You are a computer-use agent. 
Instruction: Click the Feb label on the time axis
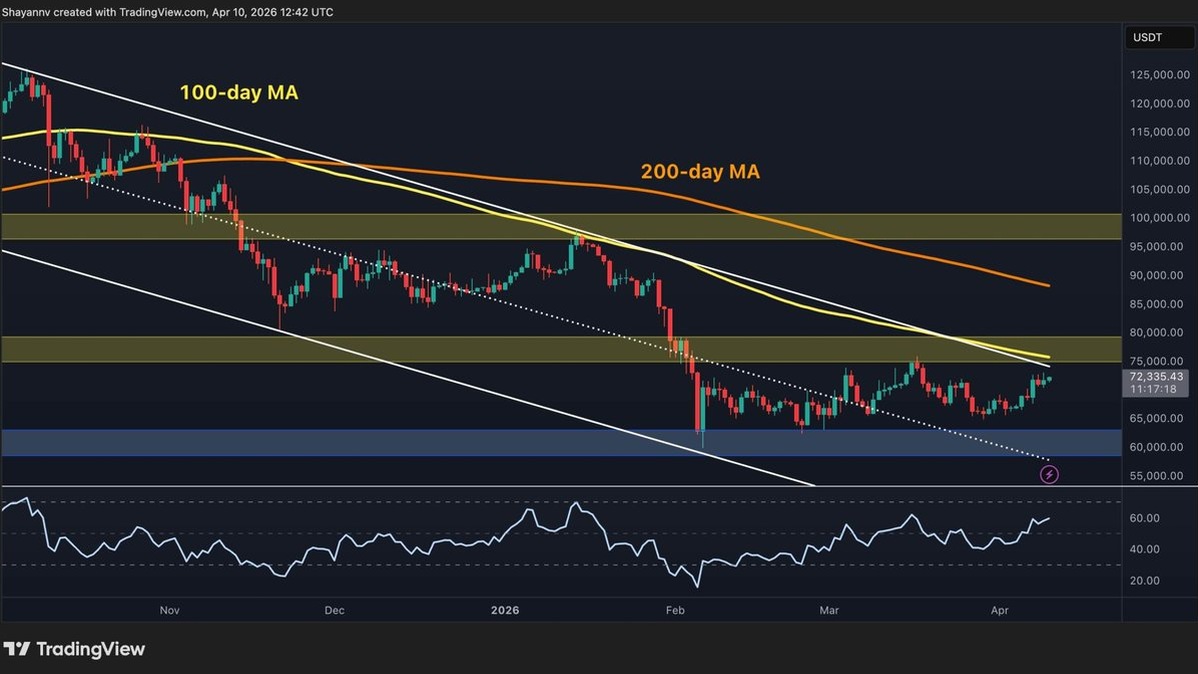click(675, 609)
